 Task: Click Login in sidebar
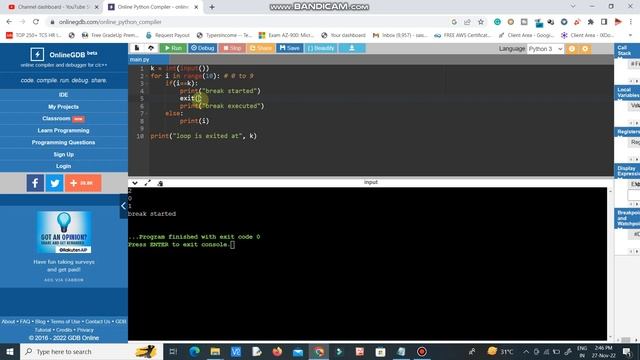point(63,166)
